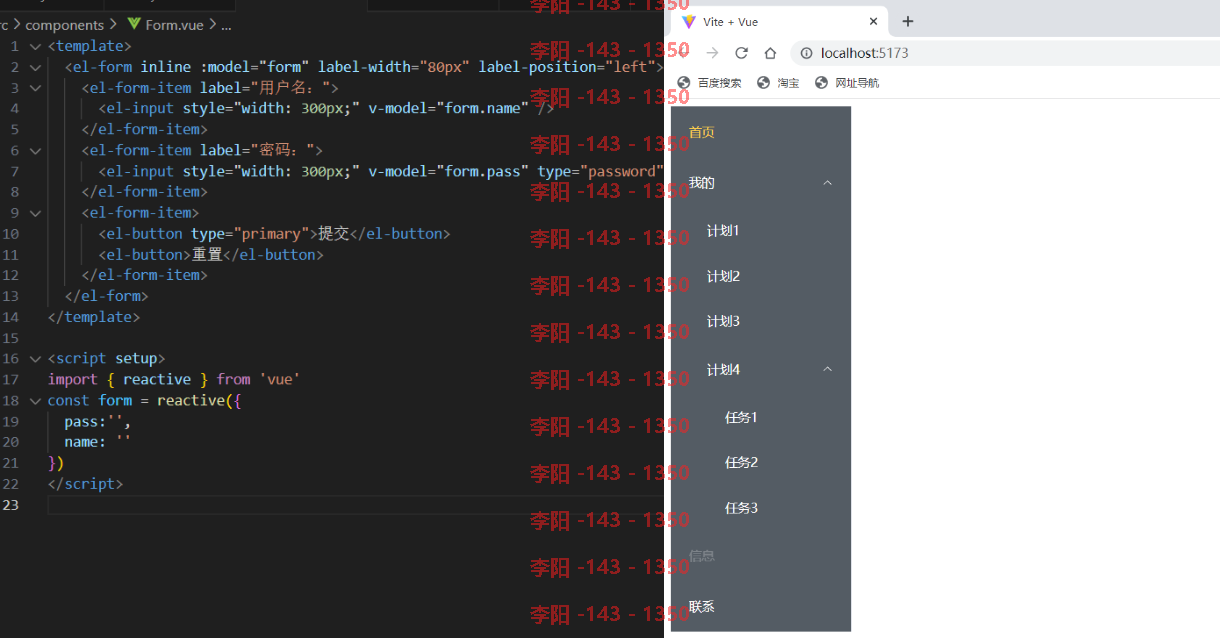
Task: Reload the localhost page in browser
Action: pos(741,53)
